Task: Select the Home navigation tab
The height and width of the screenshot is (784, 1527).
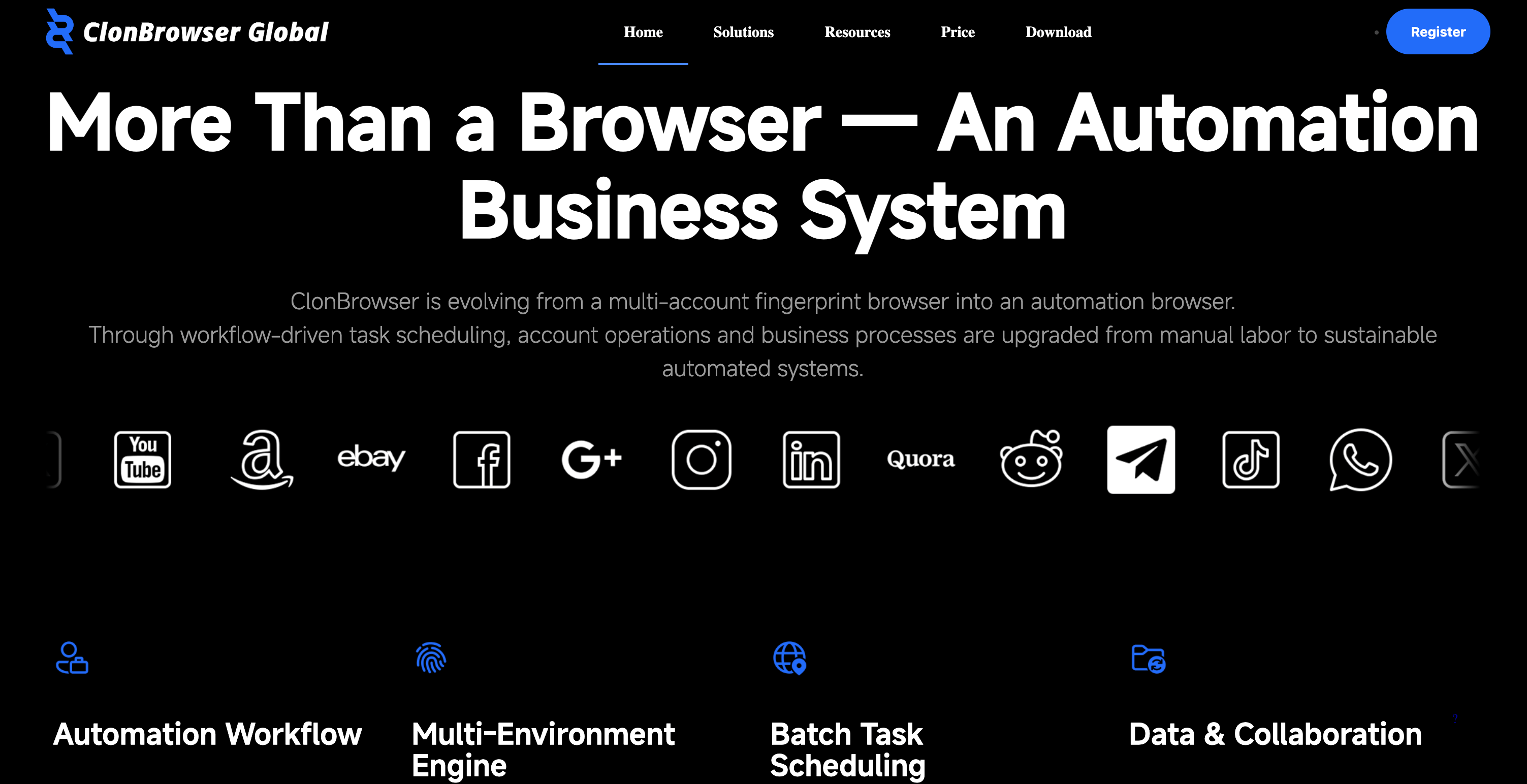Action: (x=643, y=32)
